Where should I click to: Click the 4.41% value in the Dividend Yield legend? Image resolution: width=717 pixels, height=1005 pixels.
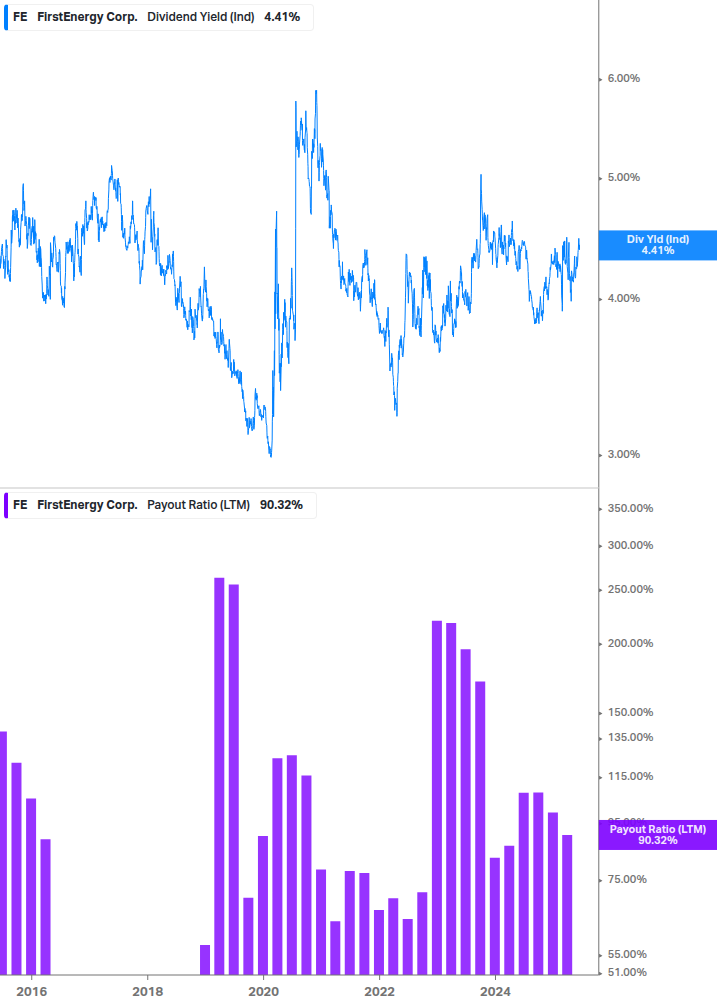[282, 17]
